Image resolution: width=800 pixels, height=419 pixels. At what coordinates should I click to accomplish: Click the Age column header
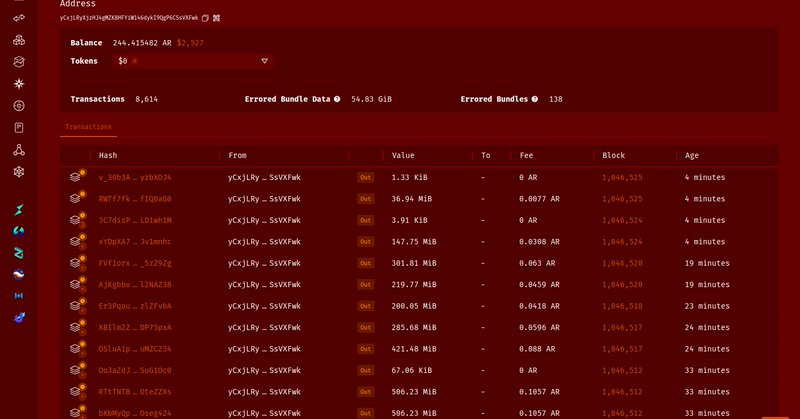click(x=692, y=155)
